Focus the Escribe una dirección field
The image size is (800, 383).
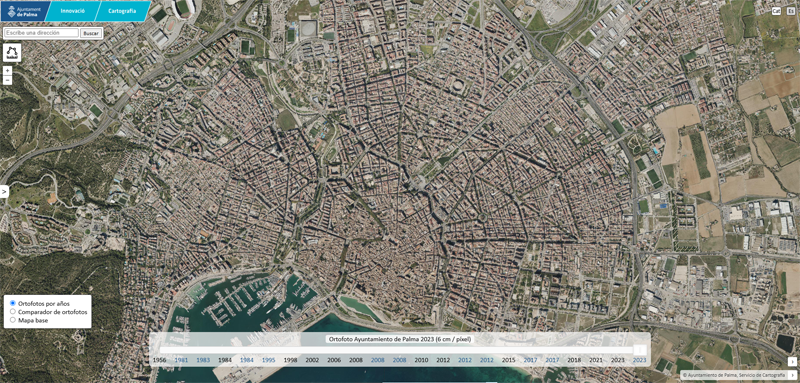click(x=41, y=33)
